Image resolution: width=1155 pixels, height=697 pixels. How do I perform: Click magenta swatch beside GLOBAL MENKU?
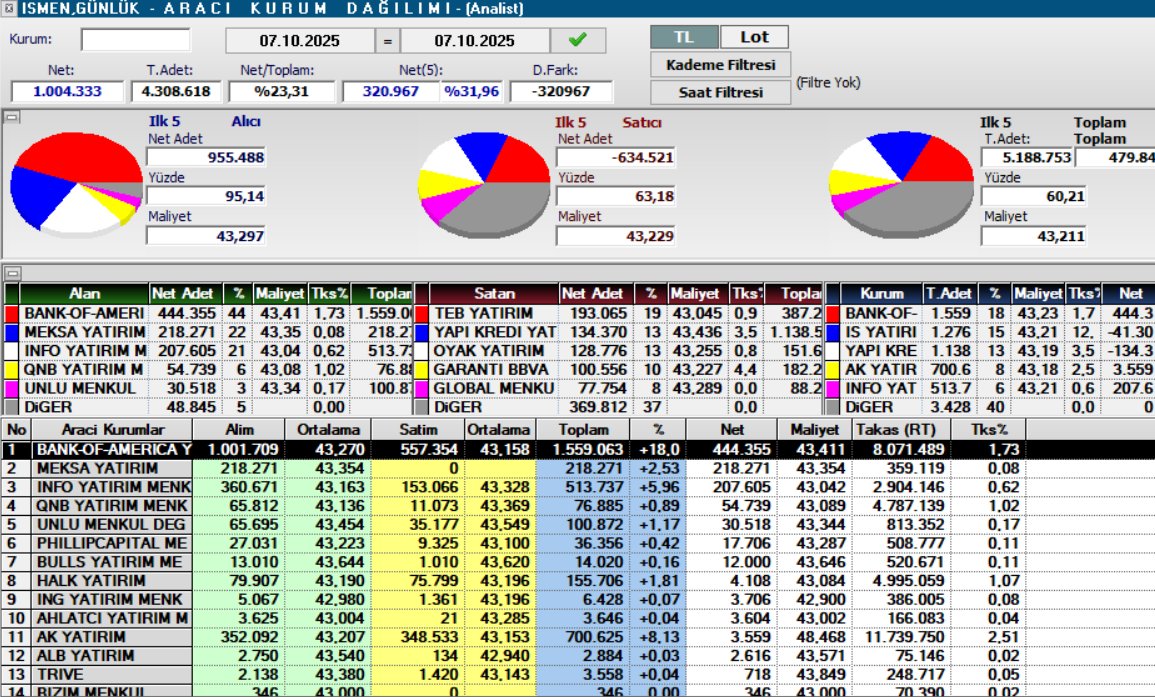pos(422,388)
